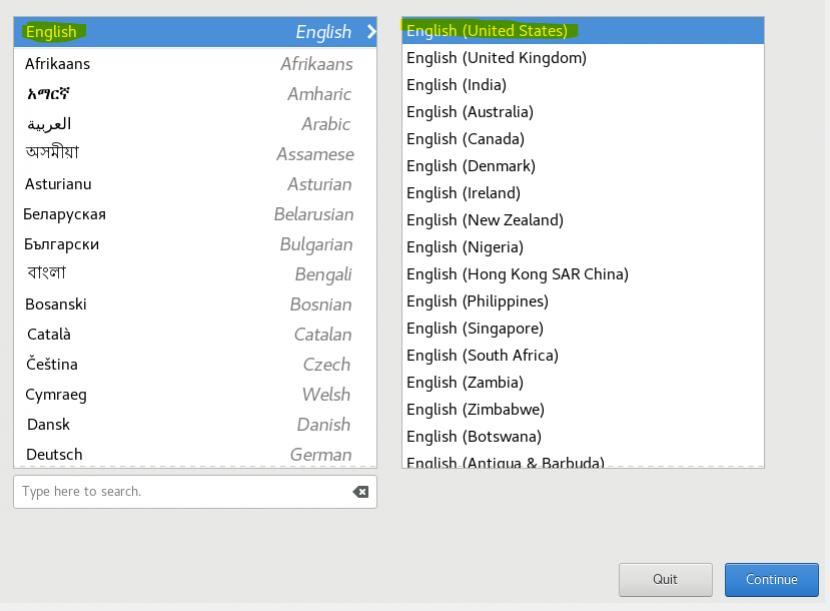Viewport: 830px width, 611px height.
Task: Choose English (Ireland) locale
Action: pos(583,193)
